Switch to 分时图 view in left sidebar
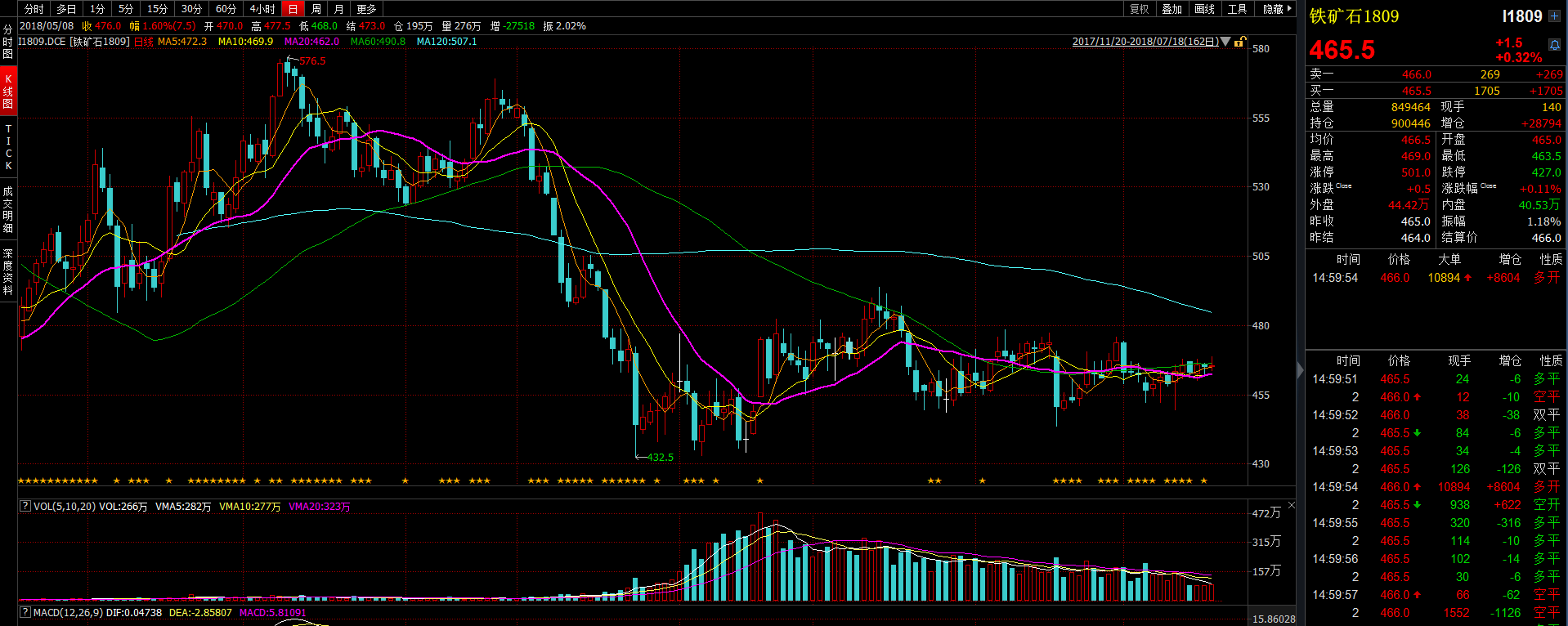The height and width of the screenshot is (626, 1568). (8, 42)
